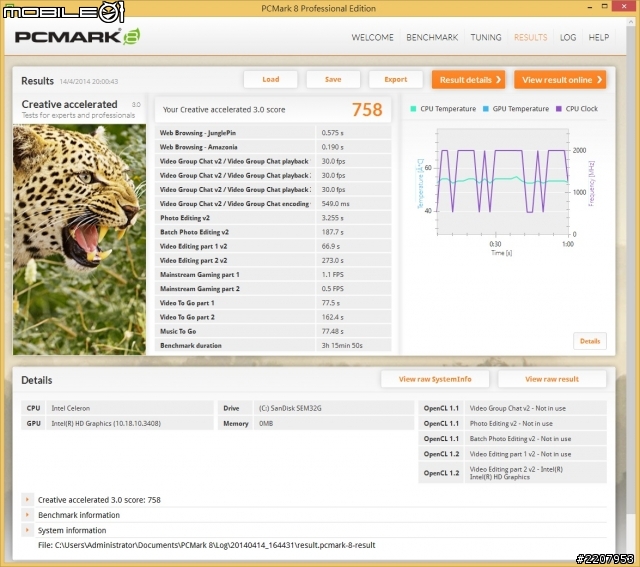Open the LOG tab
The height and width of the screenshot is (567, 640).
[x=568, y=38]
